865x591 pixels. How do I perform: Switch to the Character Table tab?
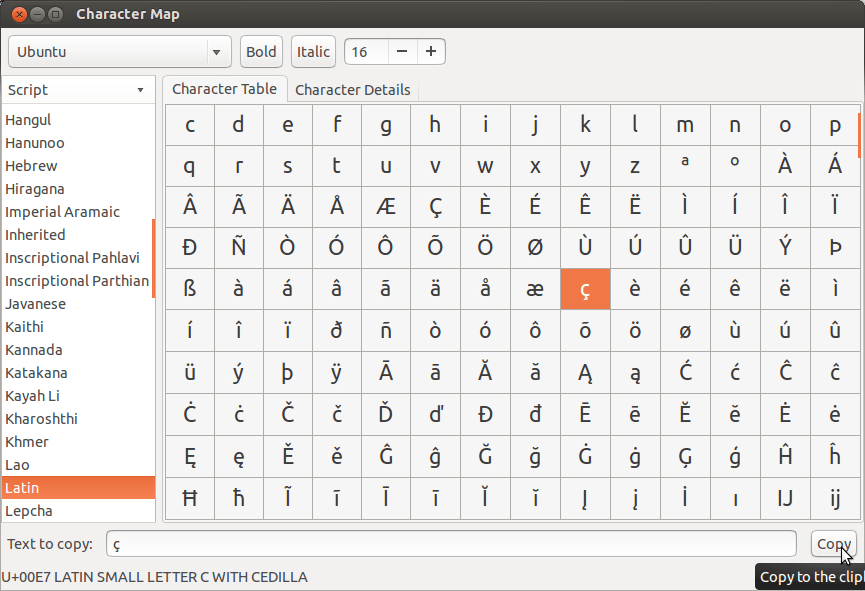pos(224,88)
